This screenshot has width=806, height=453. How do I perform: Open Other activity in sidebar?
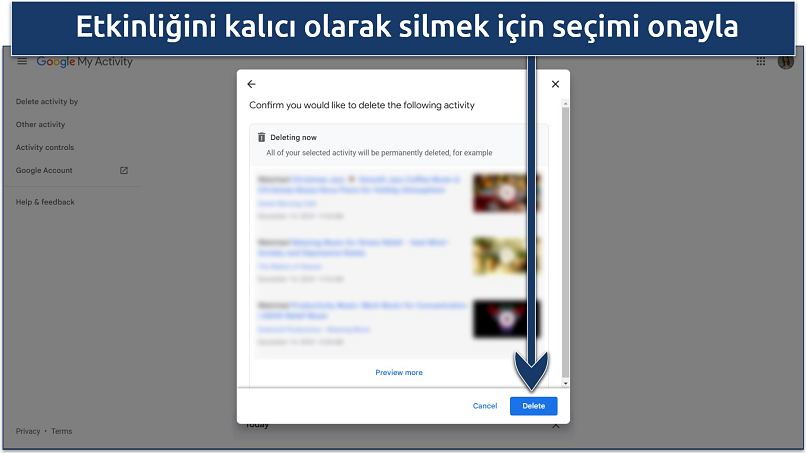pos(40,124)
